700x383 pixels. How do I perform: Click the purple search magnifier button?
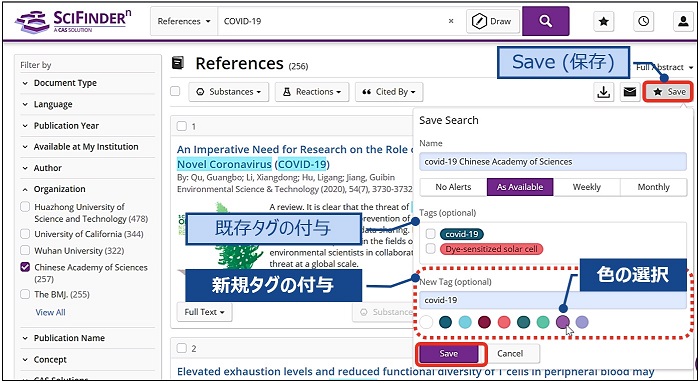point(546,21)
